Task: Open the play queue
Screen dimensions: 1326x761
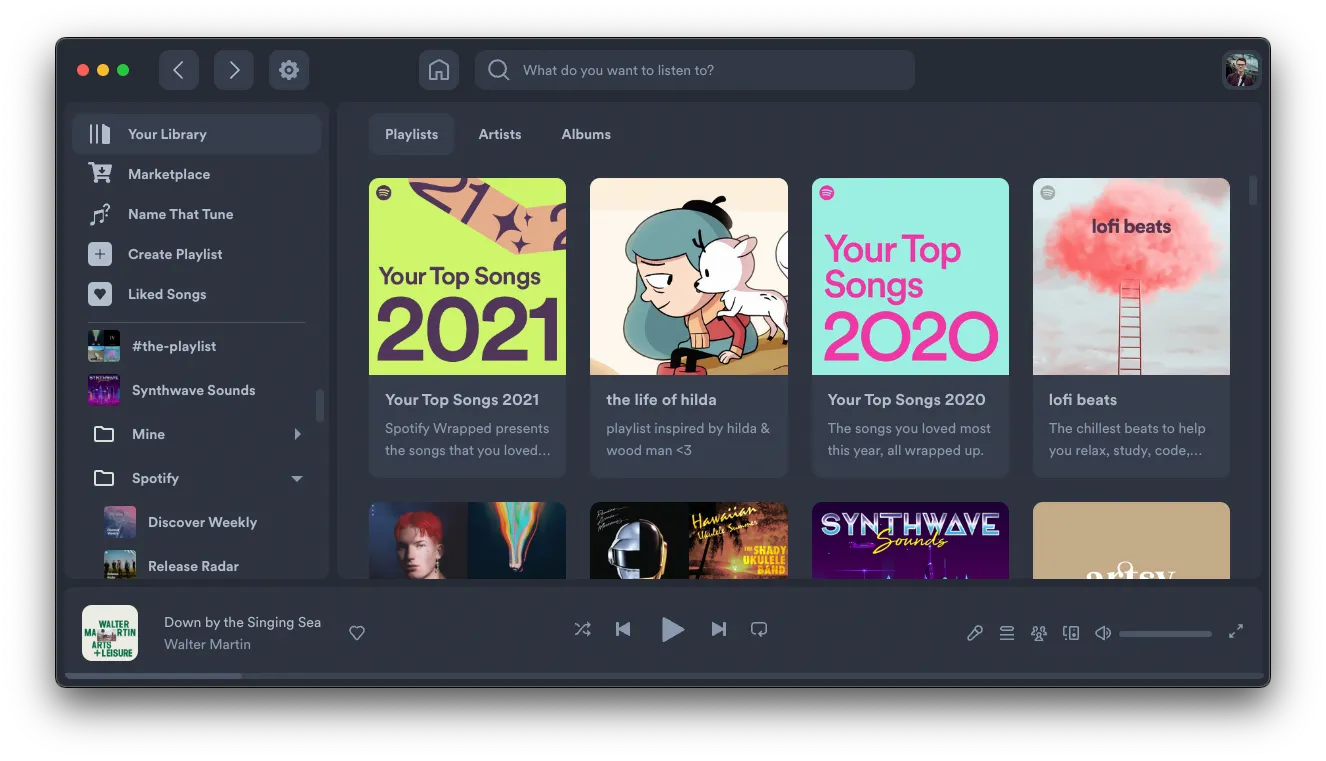Action: [1007, 632]
